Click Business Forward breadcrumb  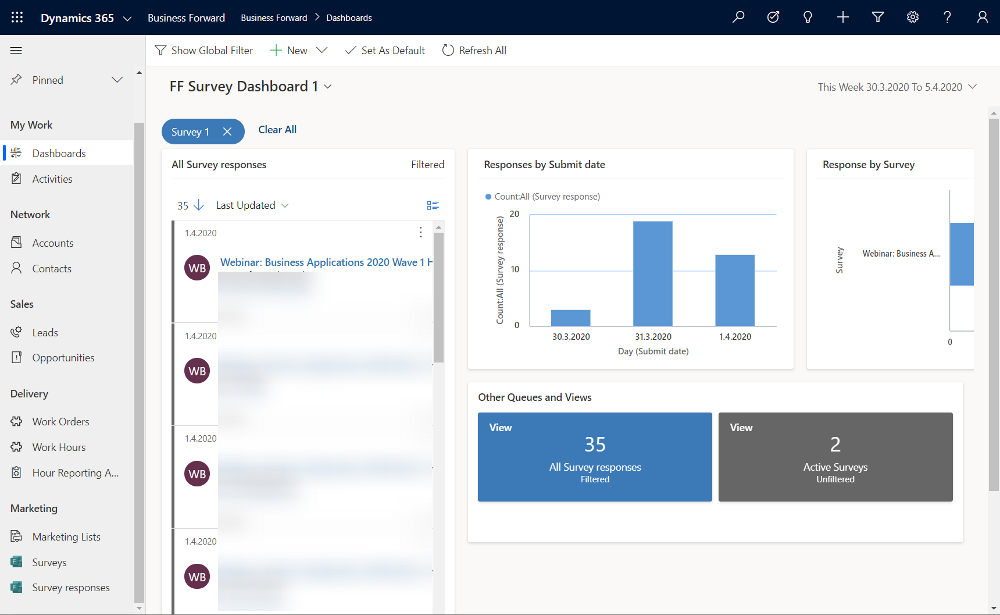(274, 18)
